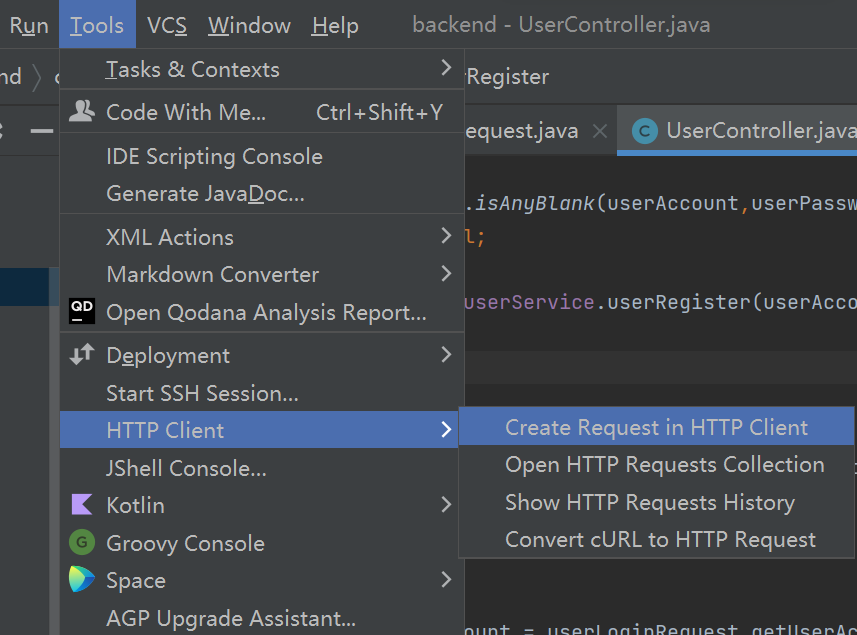
Task: Open the Window menu
Action: pyautogui.click(x=248, y=26)
